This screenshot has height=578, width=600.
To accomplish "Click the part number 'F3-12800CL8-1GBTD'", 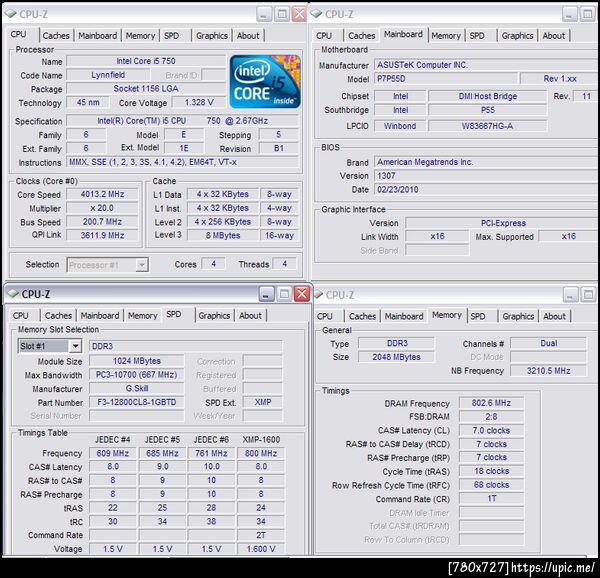I will click(137, 402).
